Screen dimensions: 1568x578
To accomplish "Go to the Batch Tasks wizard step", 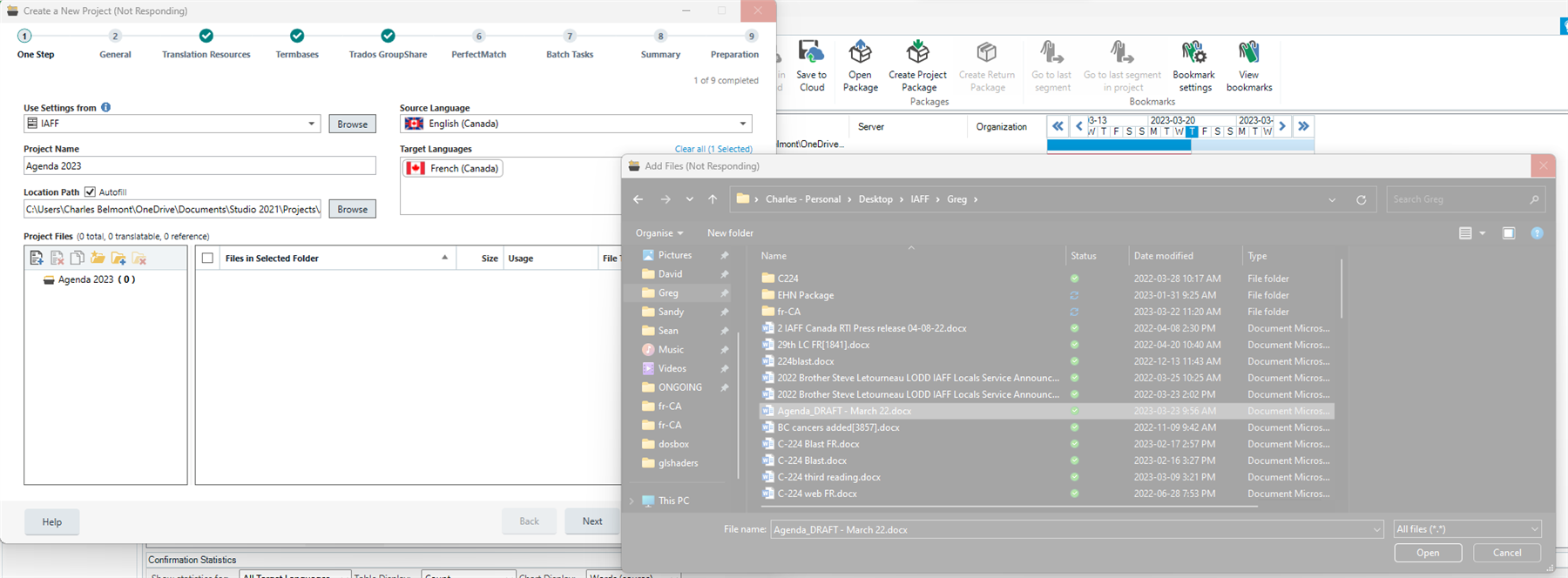I will tap(570, 44).
